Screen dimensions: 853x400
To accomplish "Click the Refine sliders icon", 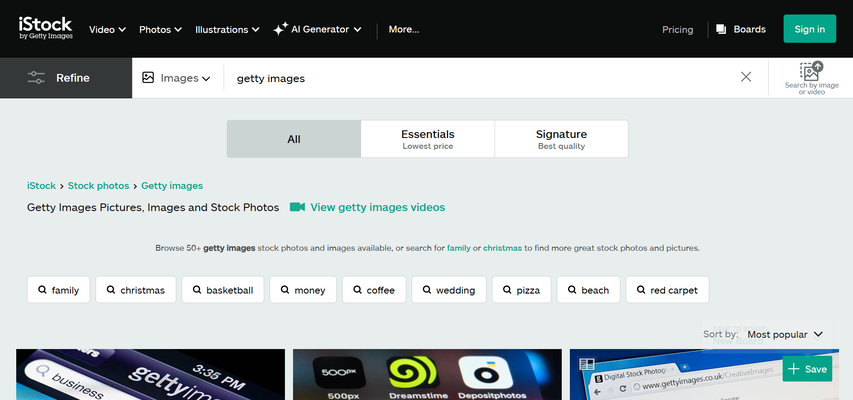I will (x=36, y=78).
